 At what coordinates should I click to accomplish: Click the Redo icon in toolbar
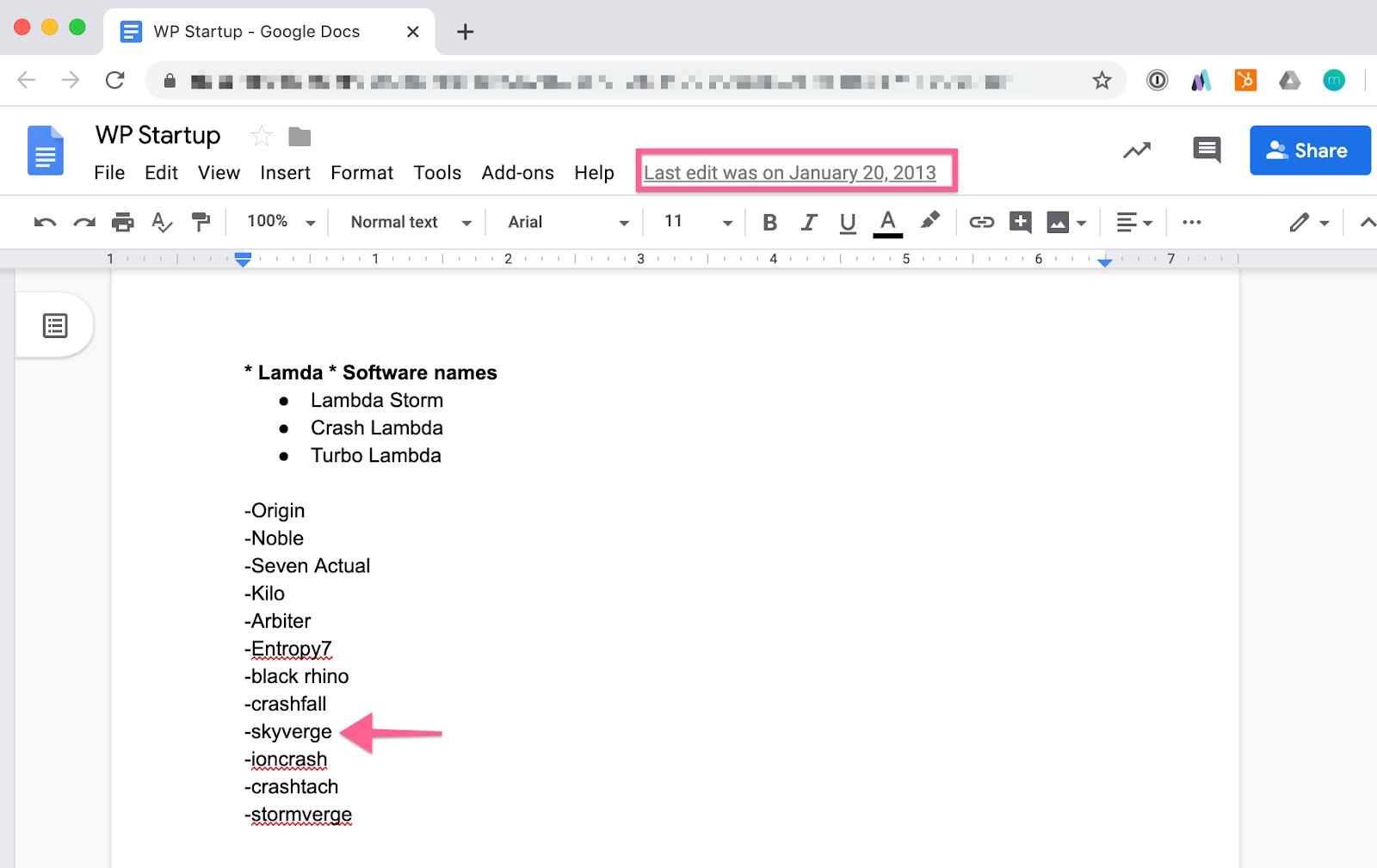84,223
